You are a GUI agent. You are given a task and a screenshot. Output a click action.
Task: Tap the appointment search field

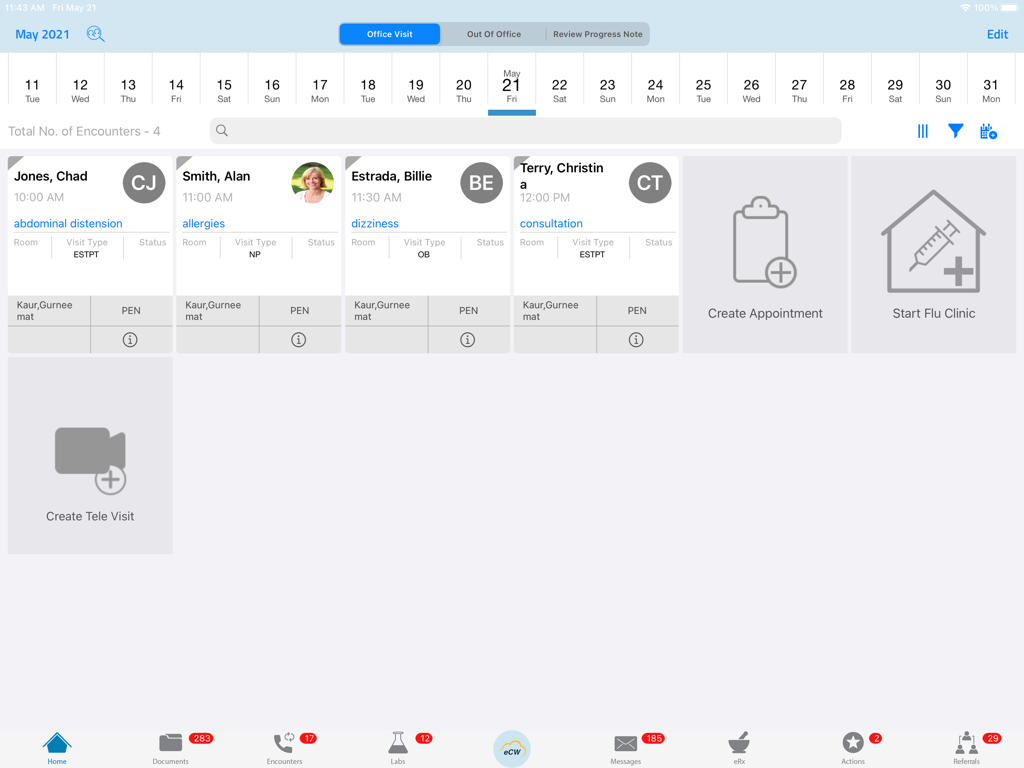pyautogui.click(x=524, y=131)
